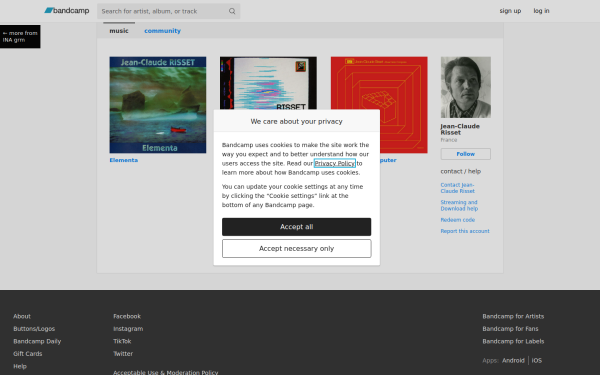
Task: Switch to the community tab
Action: [162, 31]
